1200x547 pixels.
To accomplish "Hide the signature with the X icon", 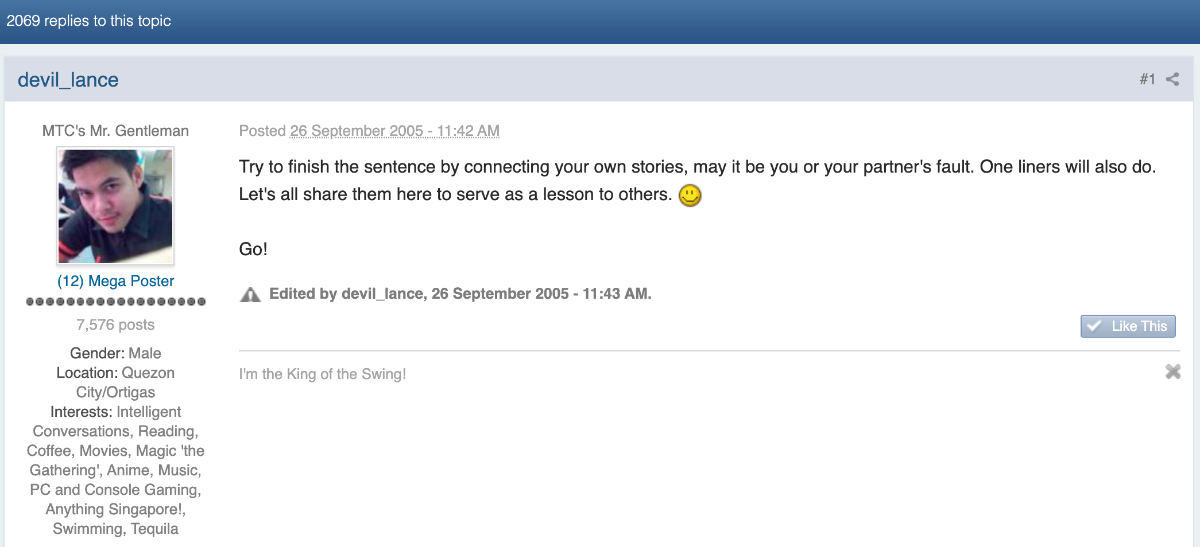I will (x=1173, y=372).
